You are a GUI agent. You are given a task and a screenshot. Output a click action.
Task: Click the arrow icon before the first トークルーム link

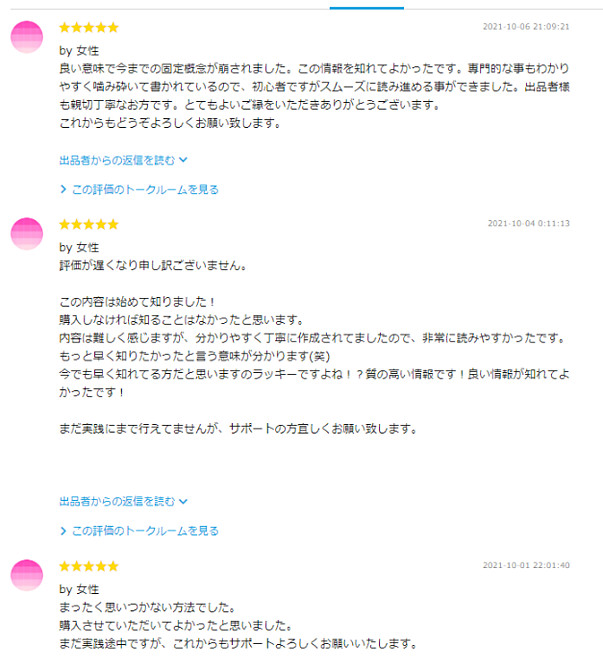63,189
